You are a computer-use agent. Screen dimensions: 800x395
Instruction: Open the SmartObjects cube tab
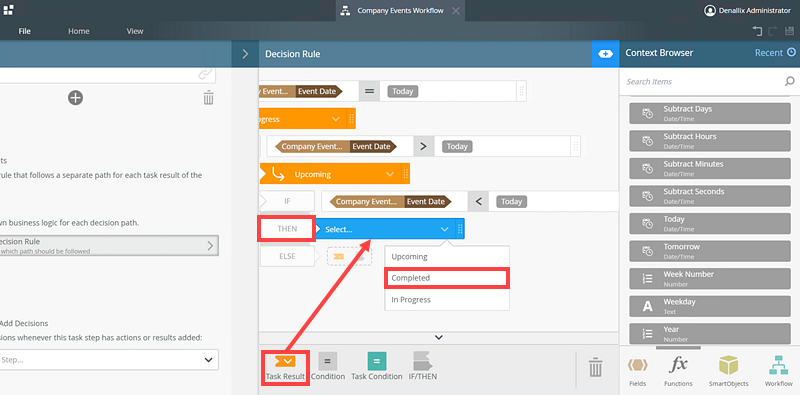tap(729, 371)
